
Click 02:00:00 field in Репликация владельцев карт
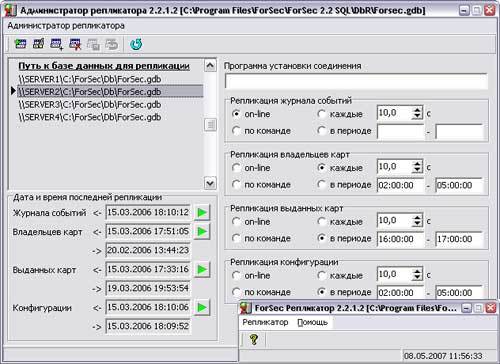[x=400, y=185]
